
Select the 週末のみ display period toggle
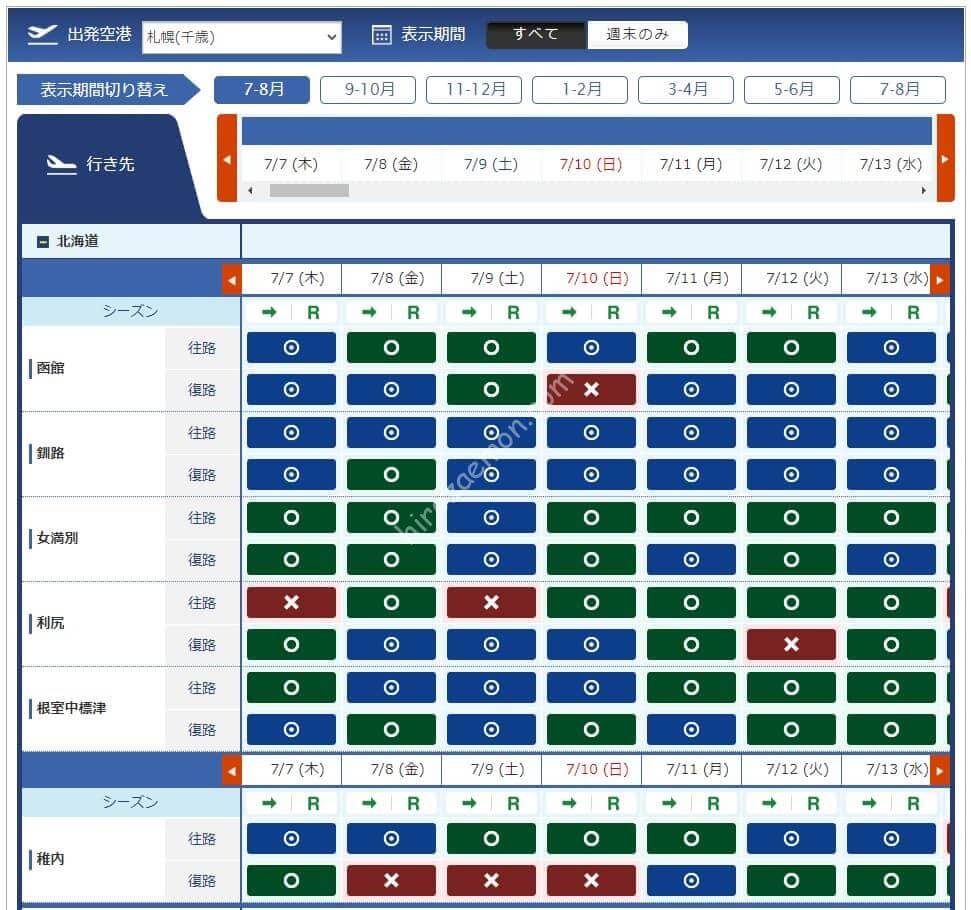coord(637,34)
